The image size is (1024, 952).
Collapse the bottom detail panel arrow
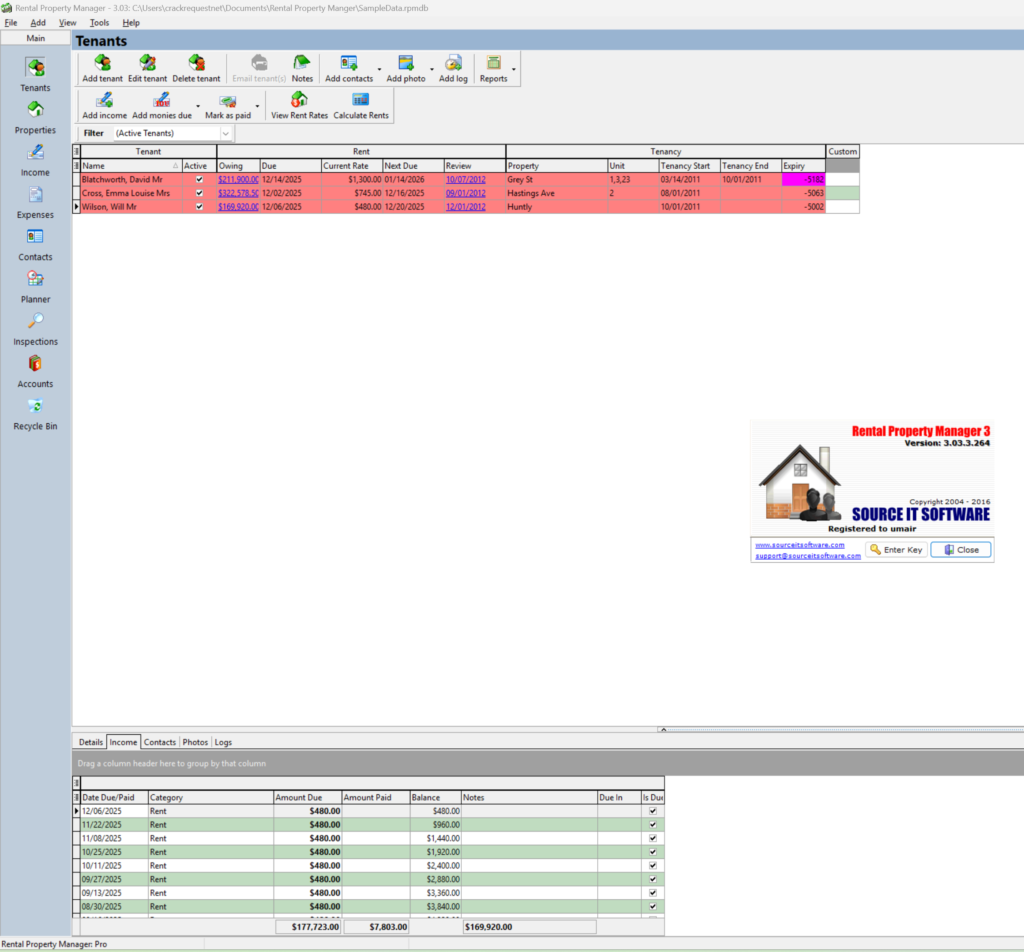(x=664, y=729)
